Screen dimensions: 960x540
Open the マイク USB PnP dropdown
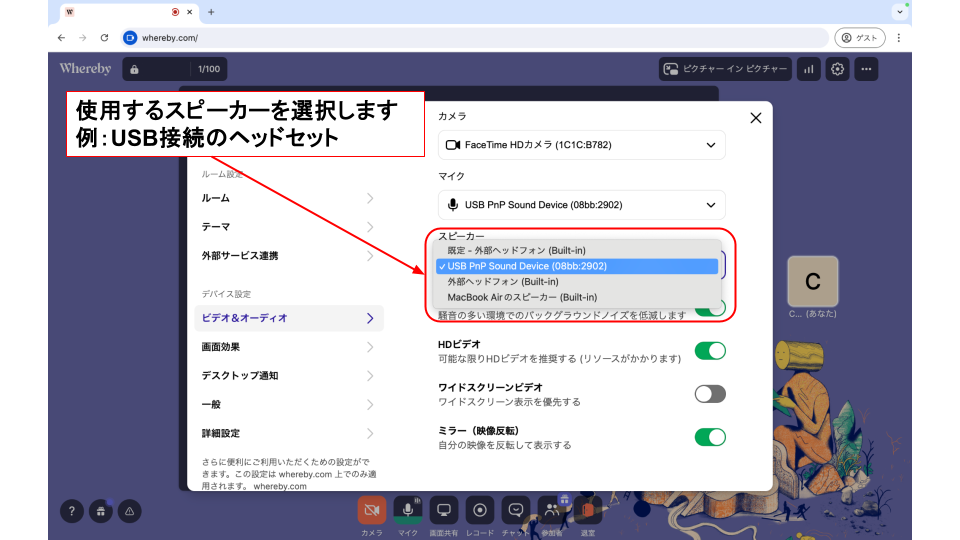coord(582,205)
